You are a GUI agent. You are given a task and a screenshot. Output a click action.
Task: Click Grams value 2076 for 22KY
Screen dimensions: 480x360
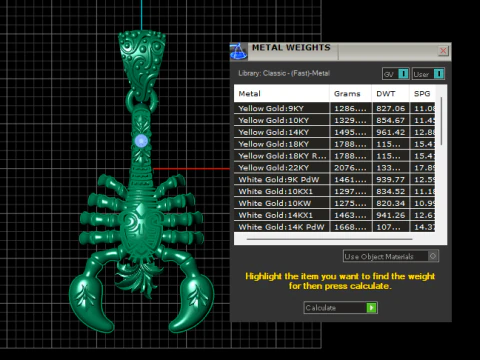coord(350,168)
